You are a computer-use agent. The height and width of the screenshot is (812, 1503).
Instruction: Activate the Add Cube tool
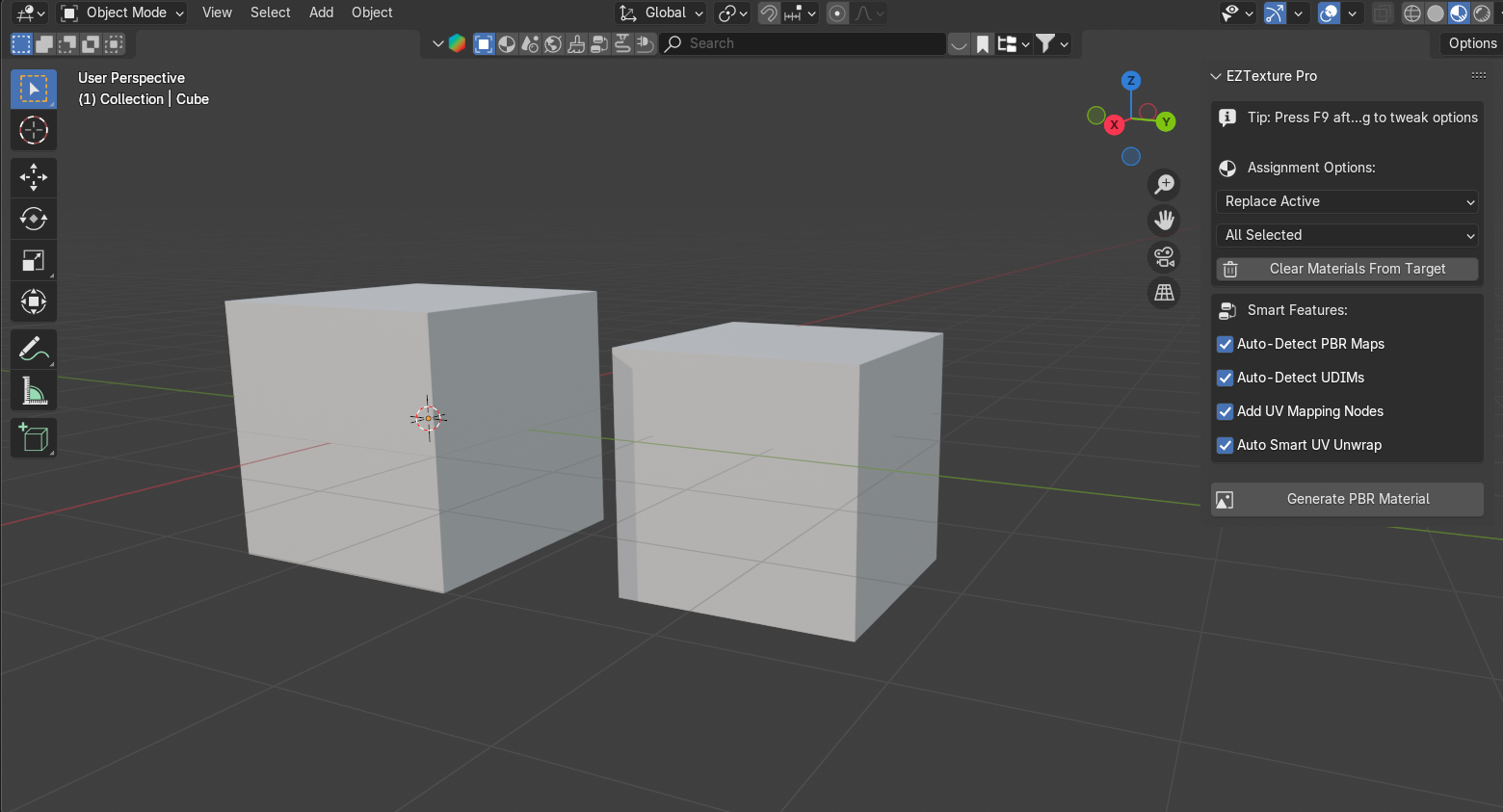click(x=34, y=437)
